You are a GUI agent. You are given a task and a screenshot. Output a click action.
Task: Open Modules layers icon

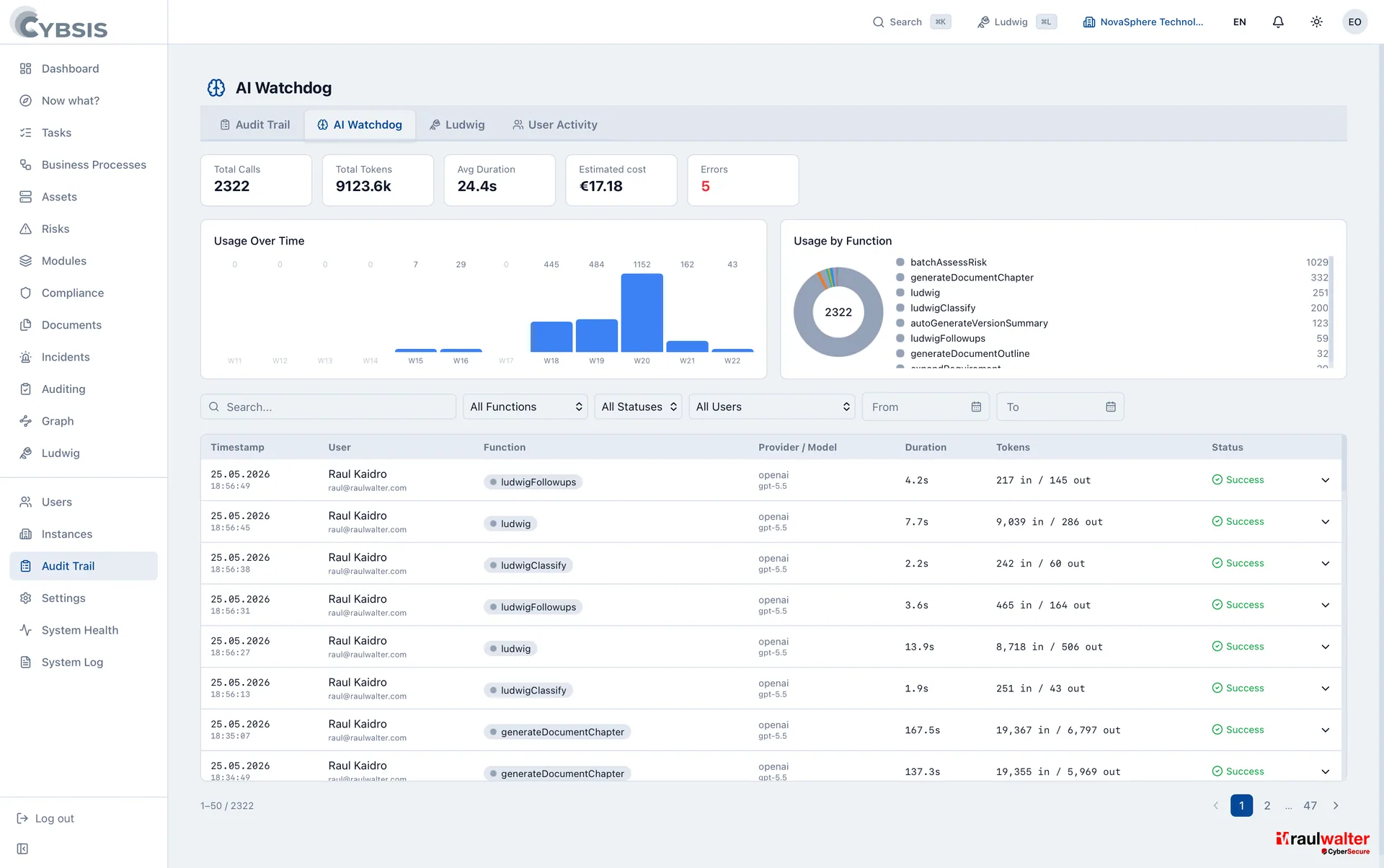pos(26,261)
